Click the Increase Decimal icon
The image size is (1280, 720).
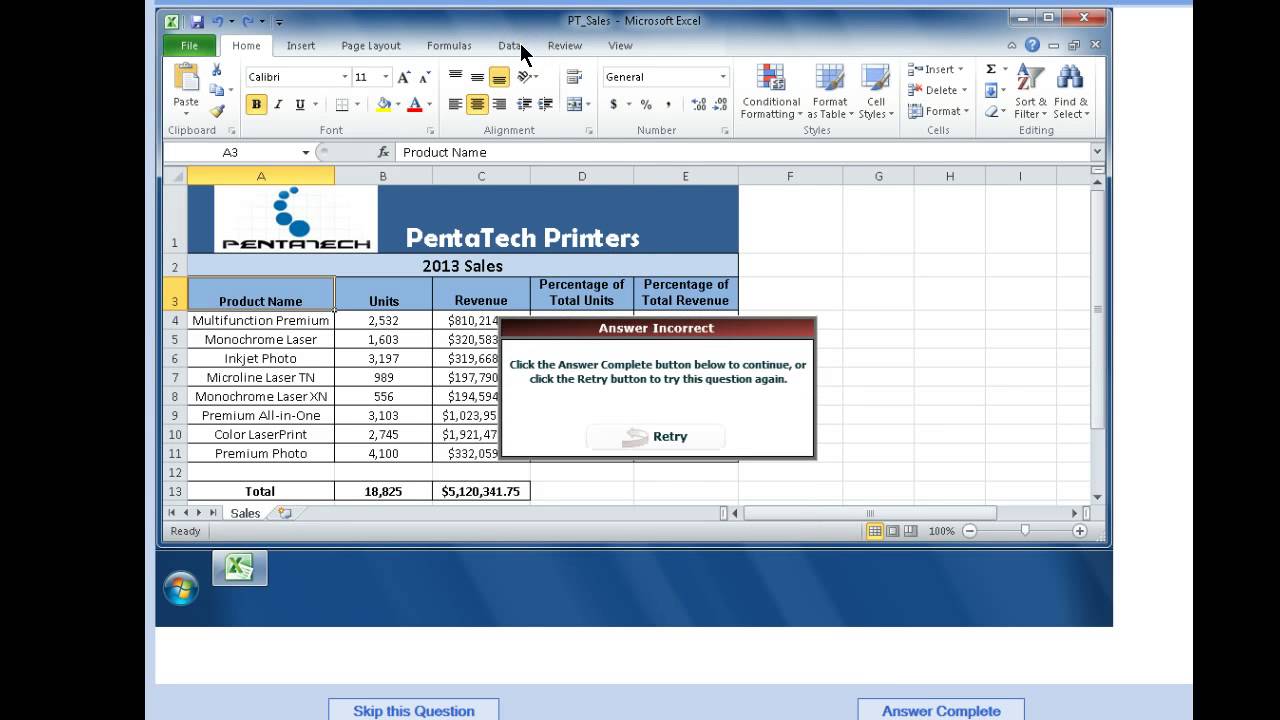pos(698,104)
